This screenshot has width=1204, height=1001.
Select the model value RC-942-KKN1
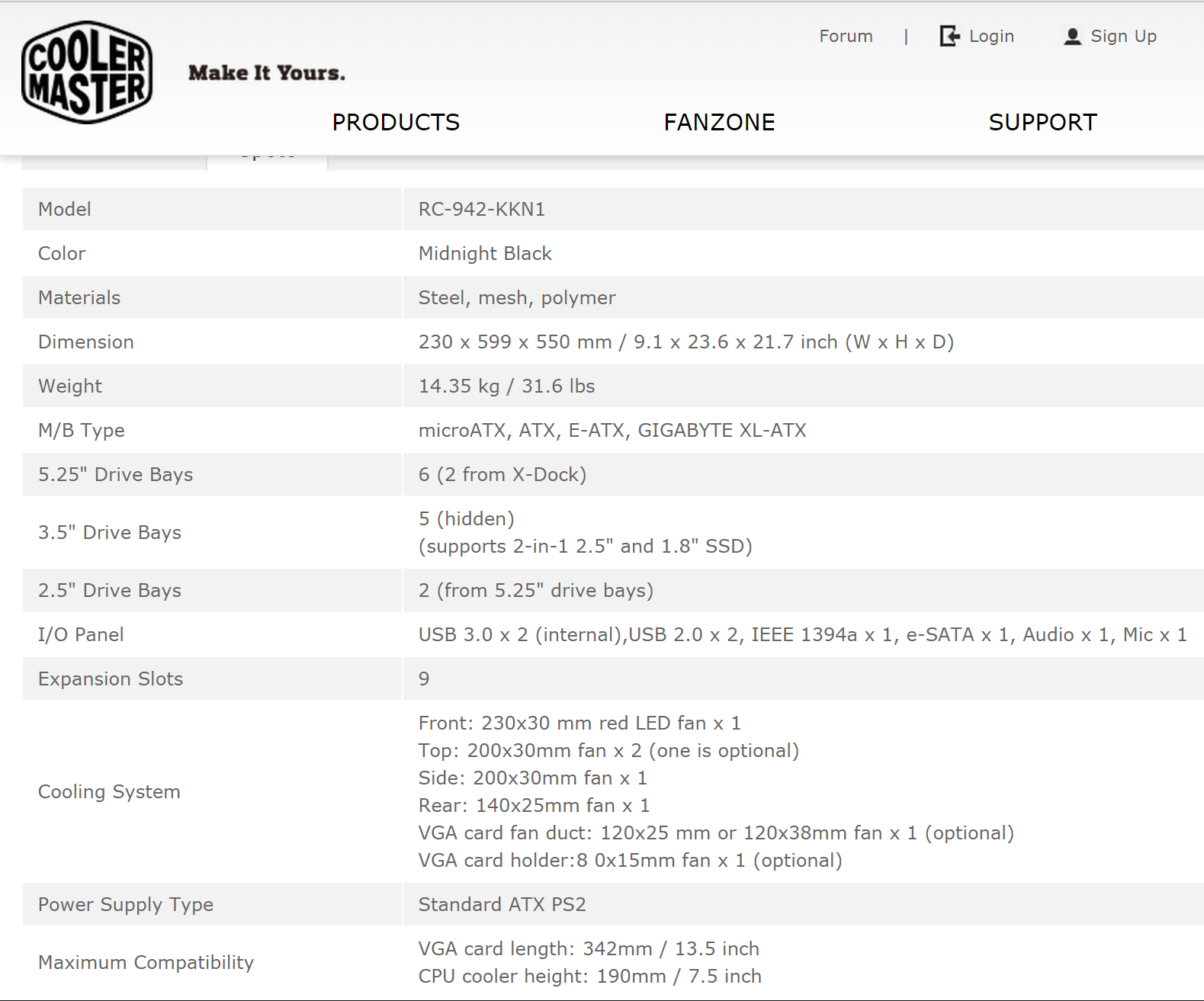point(482,210)
